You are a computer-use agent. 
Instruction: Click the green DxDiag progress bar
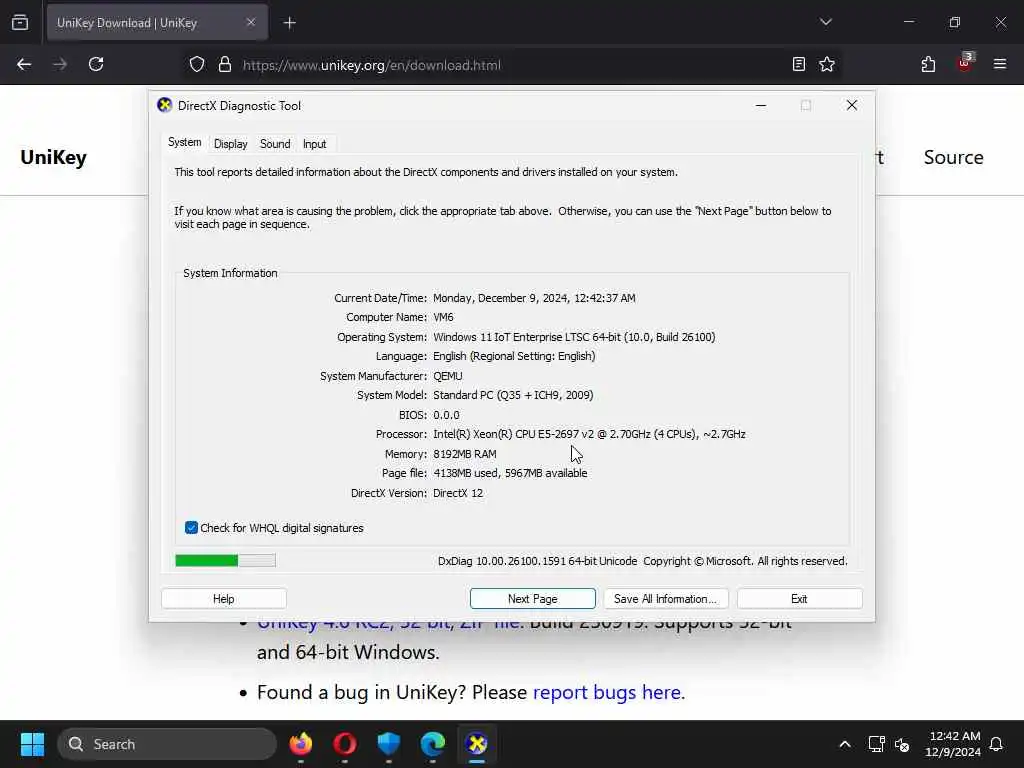point(225,560)
